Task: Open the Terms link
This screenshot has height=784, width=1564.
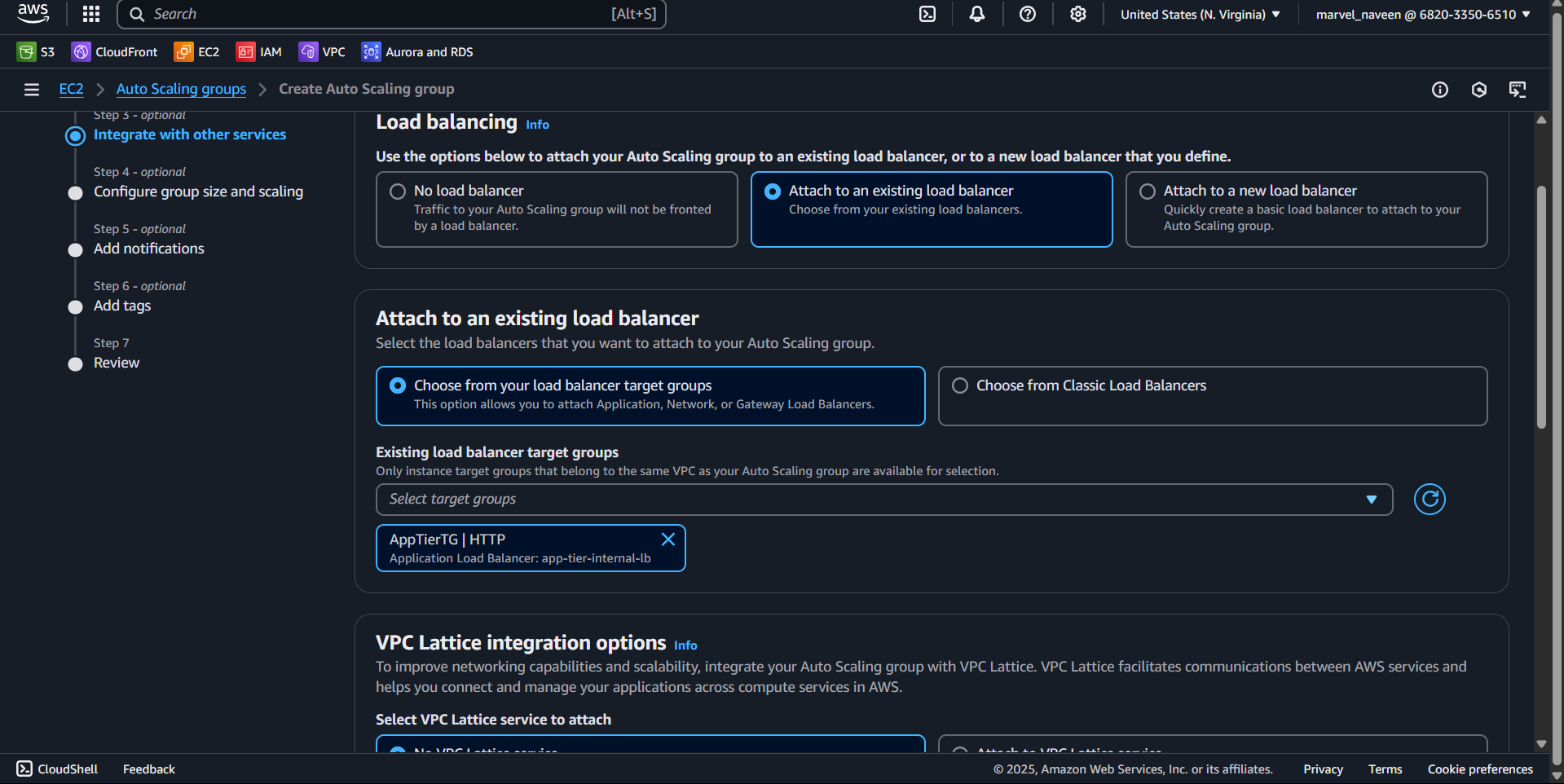Action: (1385, 769)
